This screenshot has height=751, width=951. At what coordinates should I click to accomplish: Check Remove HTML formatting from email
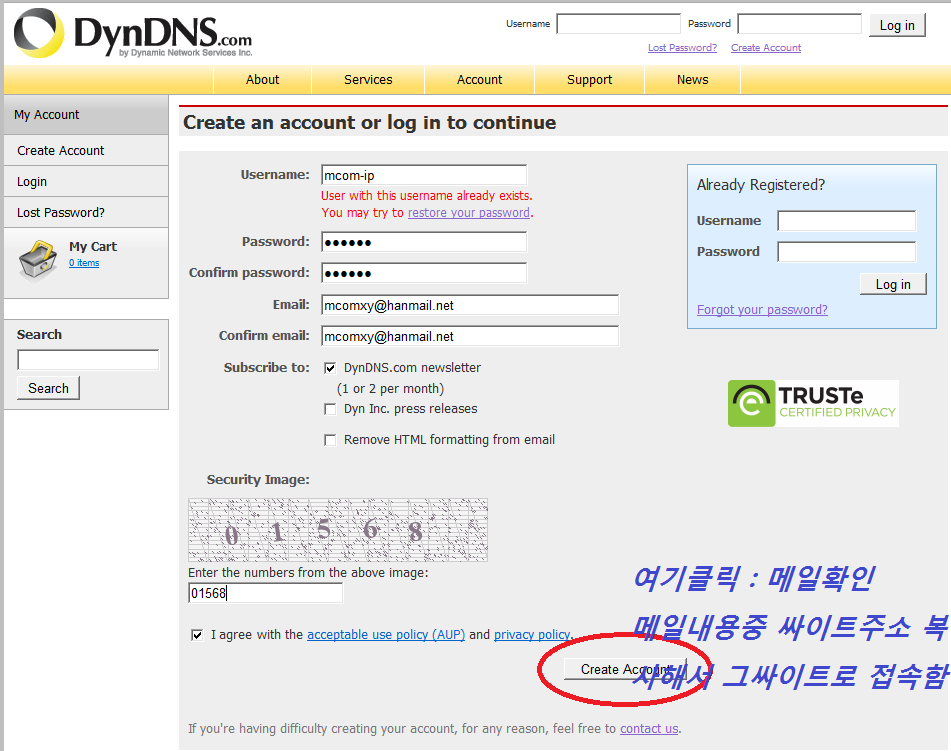[x=330, y=440]
